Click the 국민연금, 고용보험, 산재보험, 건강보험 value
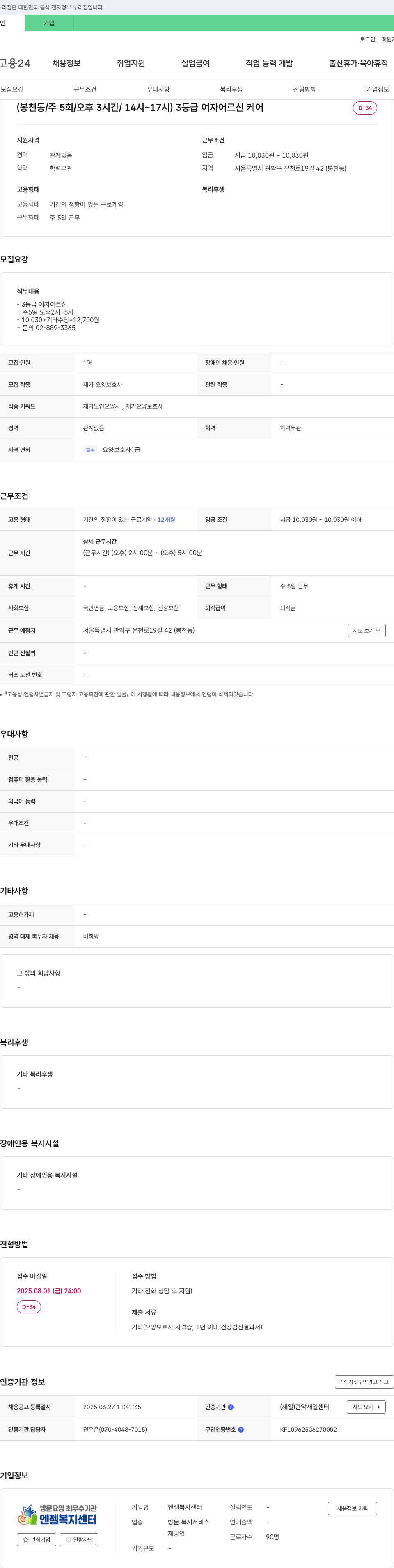 click(131, 608)
